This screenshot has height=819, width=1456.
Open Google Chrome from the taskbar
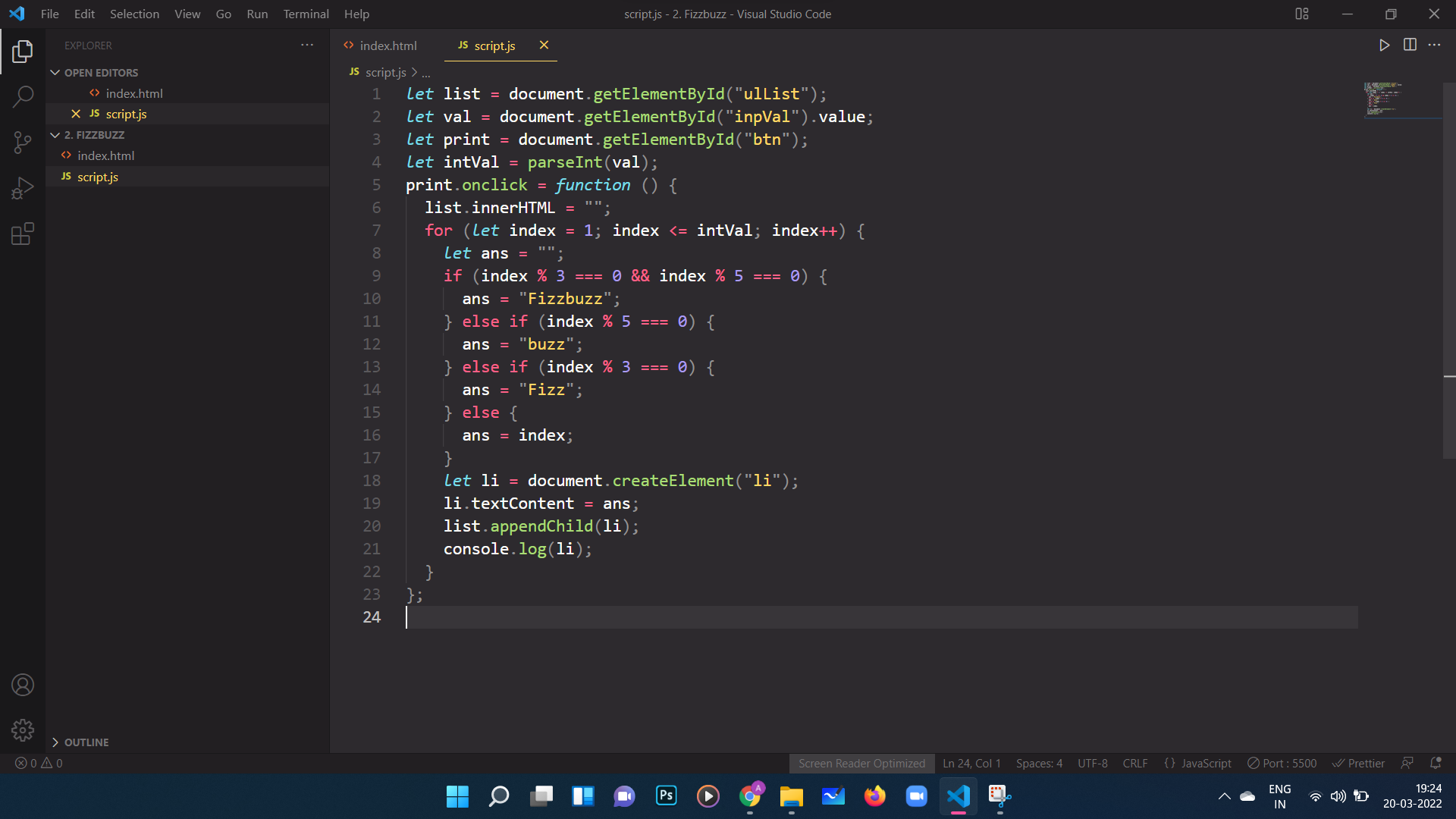[750, 796]
